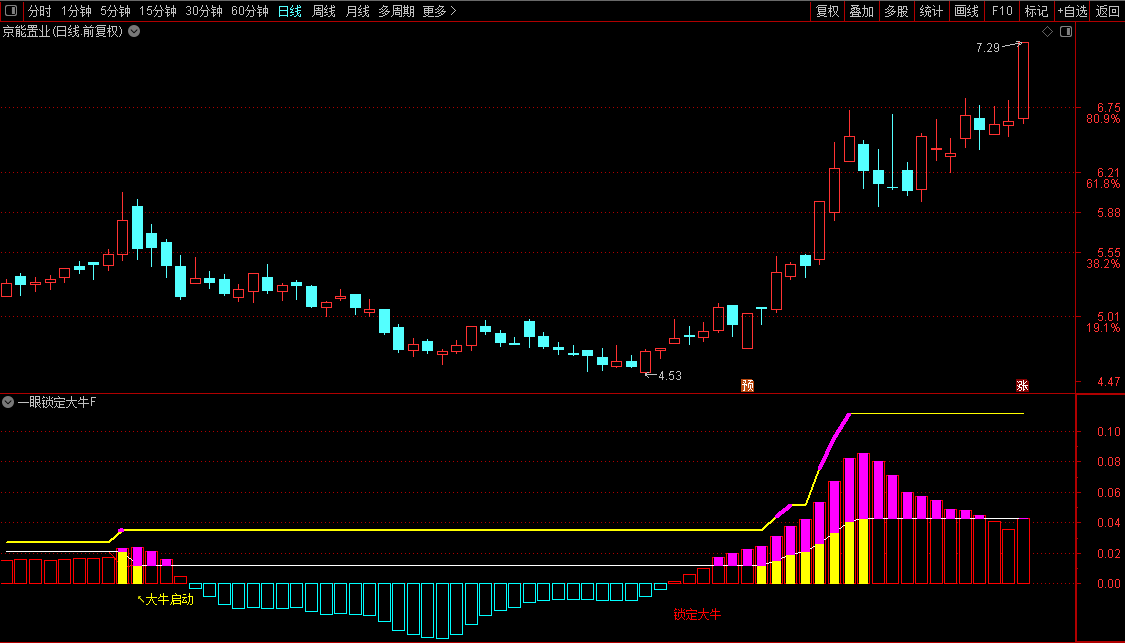
Task: Click the 6.75 price axis label
Action: coord(1108,108)
